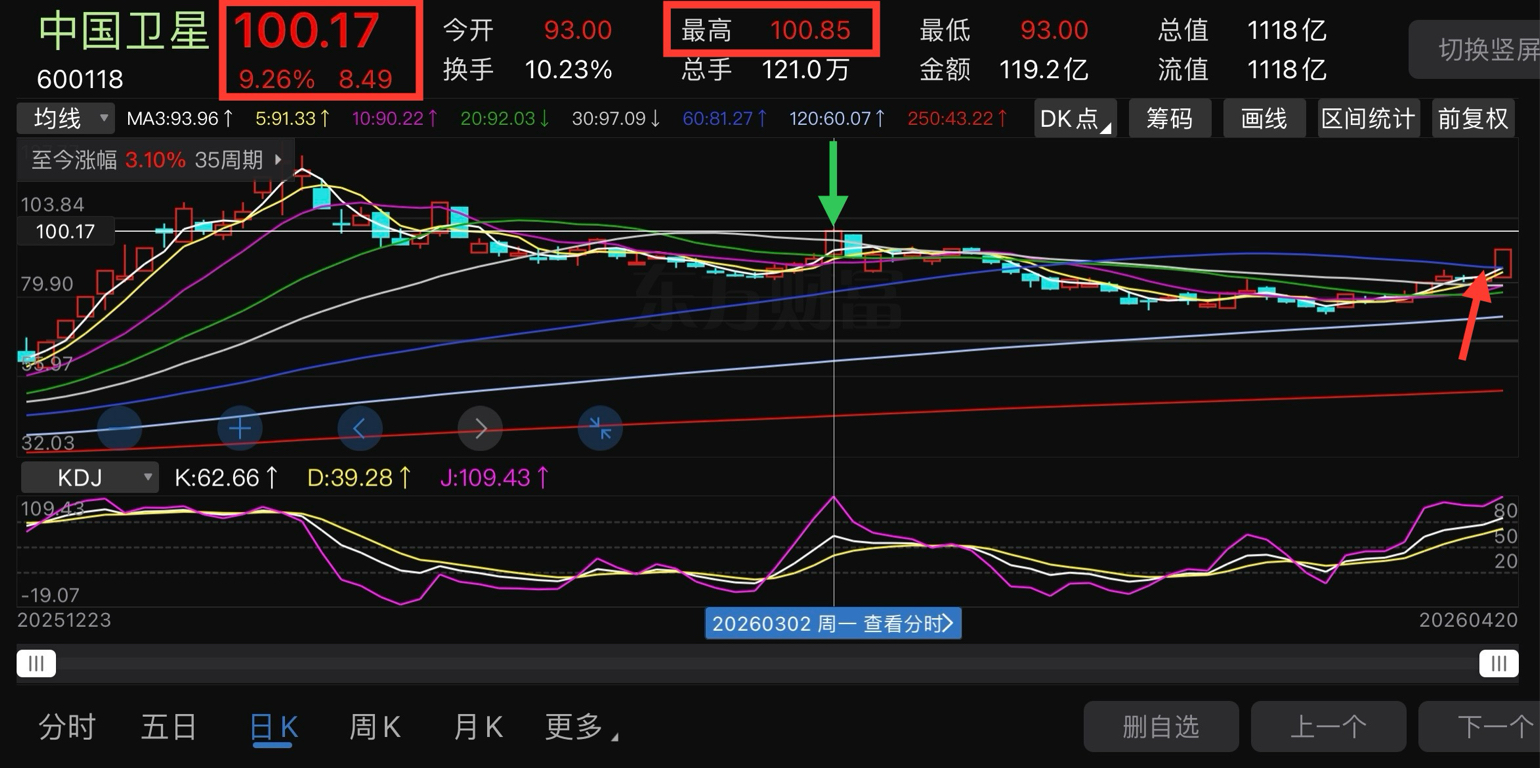
Task: Tap the 5:91.33 moving average label
Action: tap(293, 119)
